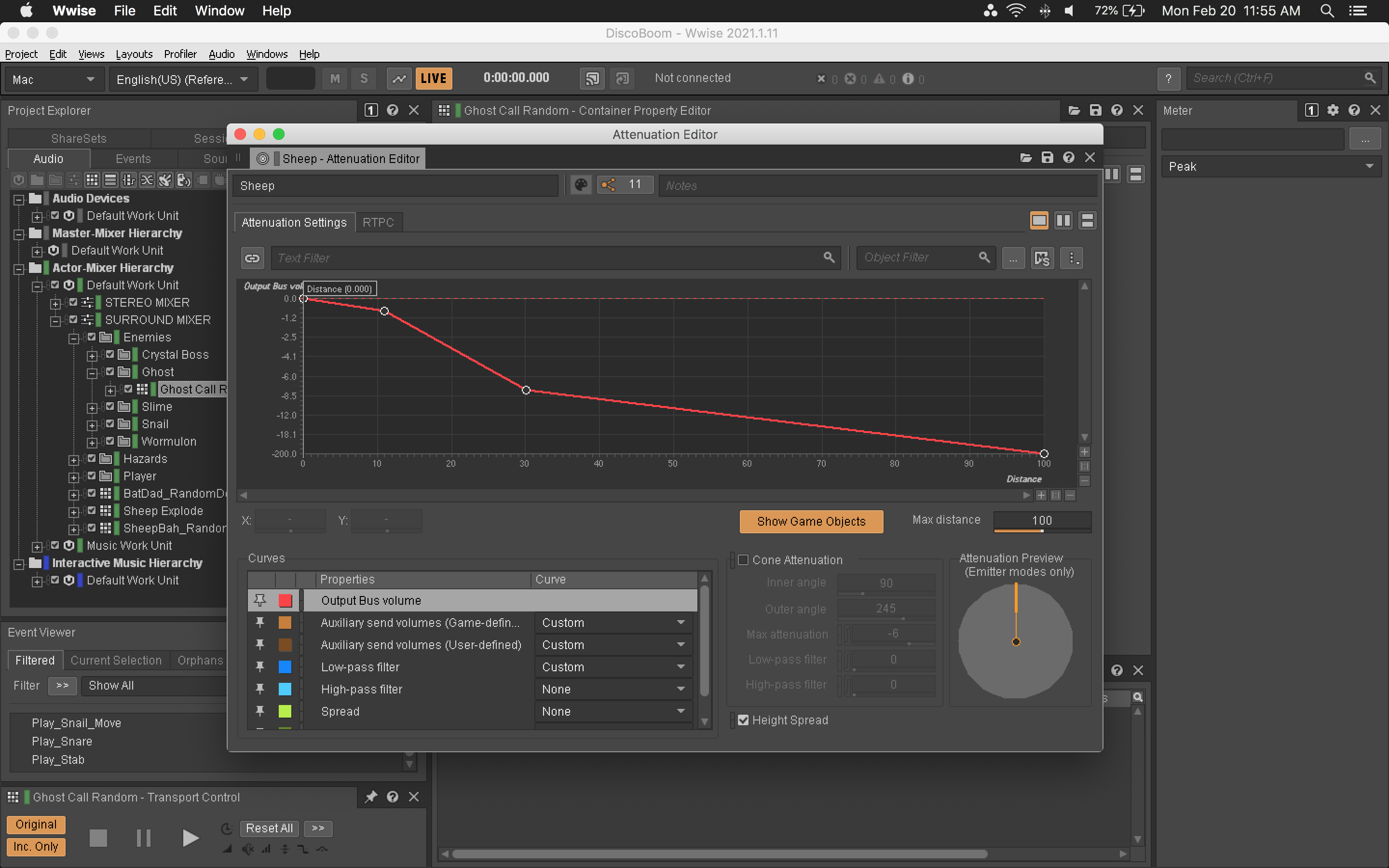Toggle the Height Spread checkbox
The image size is (1389, 868).
[x=743, y=720]
